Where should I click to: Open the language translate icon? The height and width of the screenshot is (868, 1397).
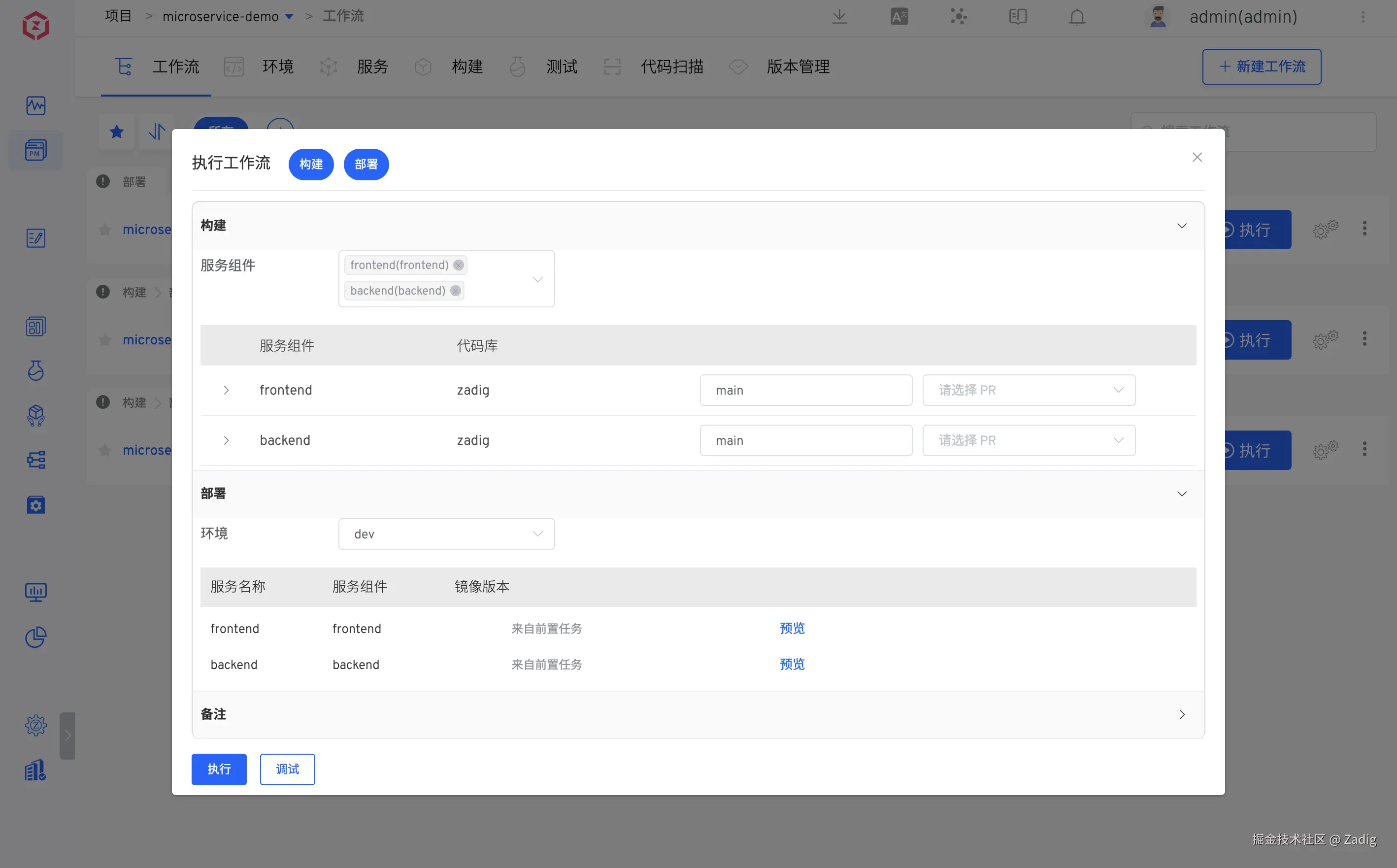(899, 17)
